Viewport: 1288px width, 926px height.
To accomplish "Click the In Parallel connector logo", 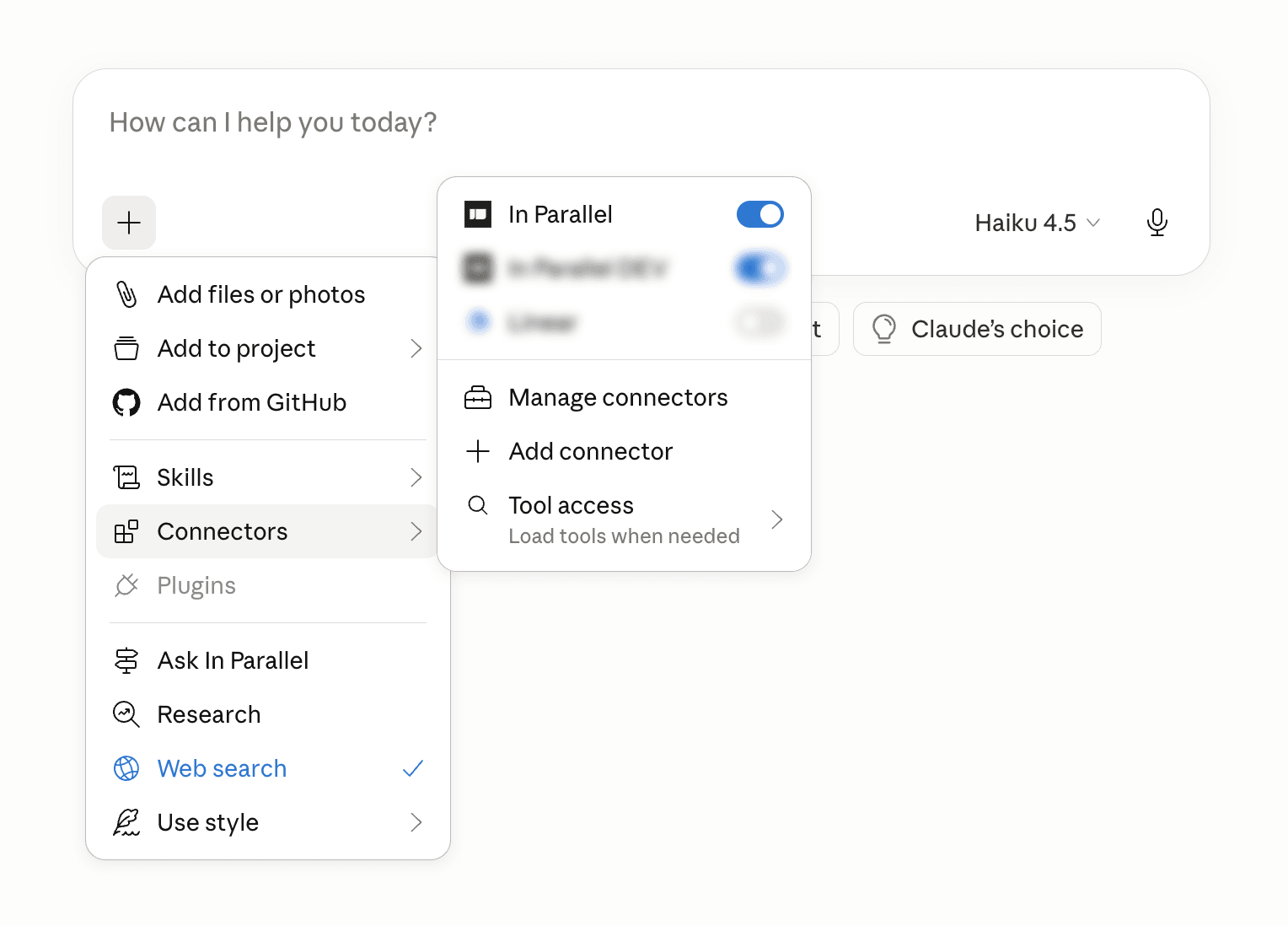I will [478, 214].
